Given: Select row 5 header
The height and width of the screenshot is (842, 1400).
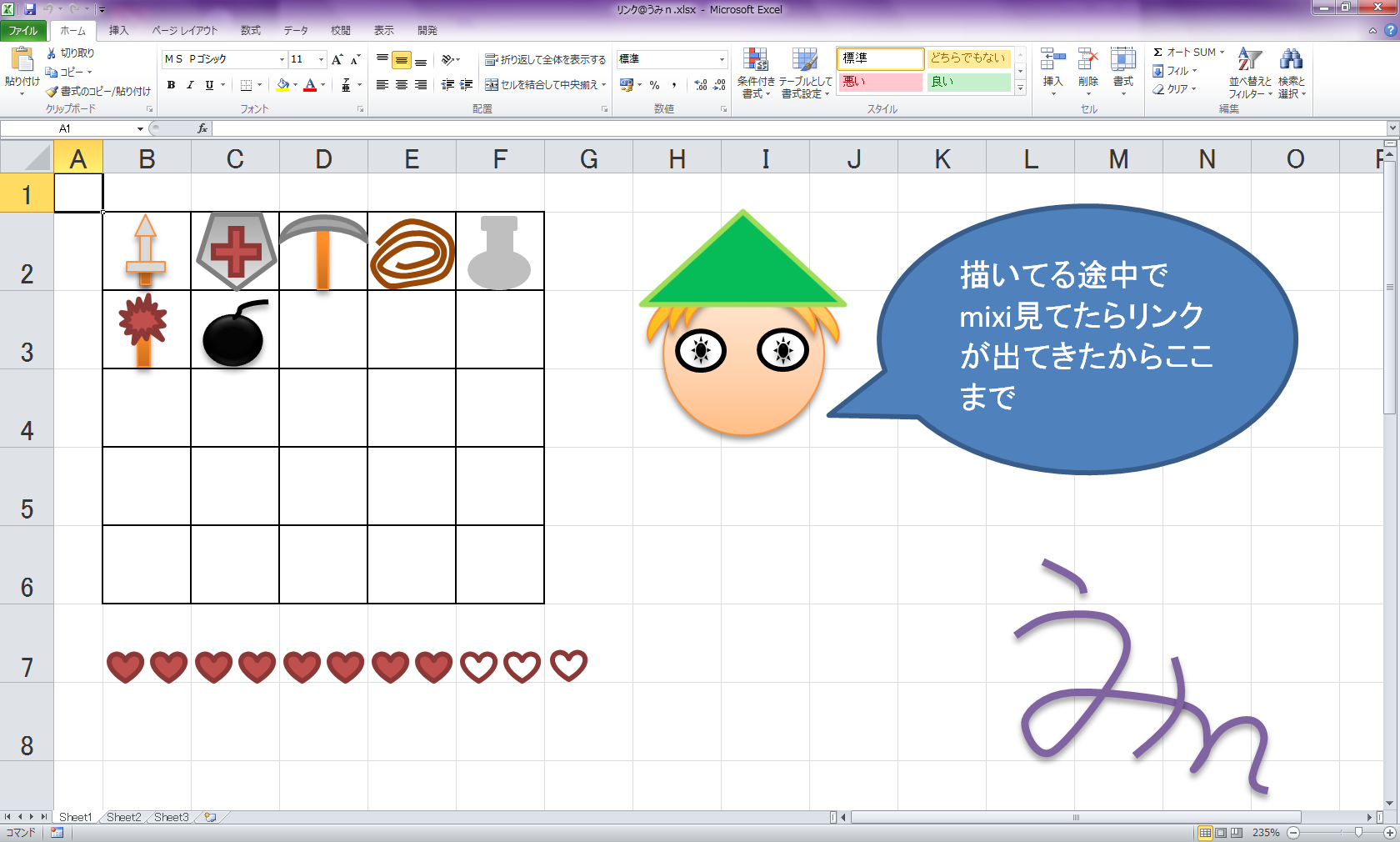Looking at the screenshot, I should pyautogui.click(x=27, y=487).
